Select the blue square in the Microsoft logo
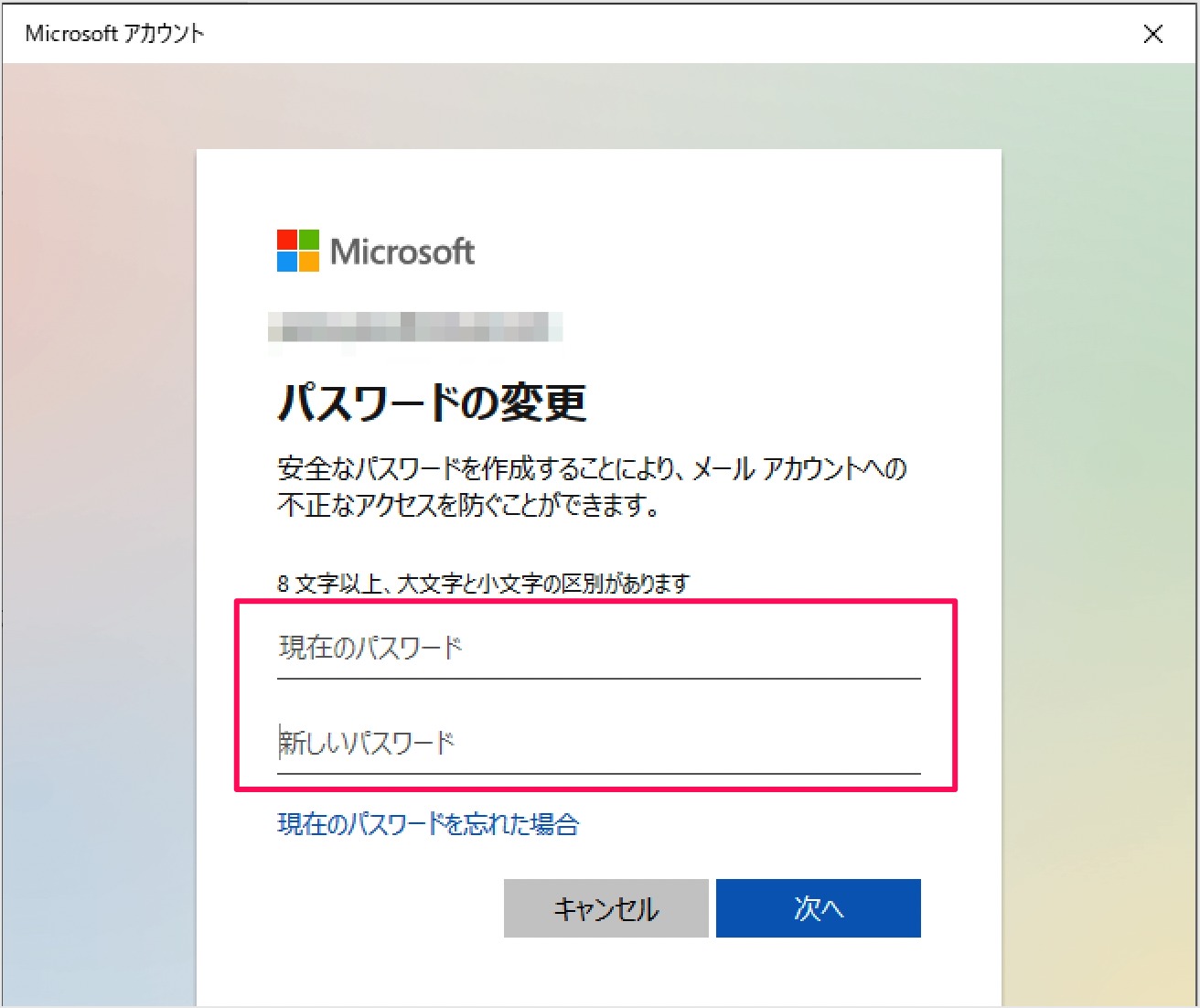The height and width of the screenshot is (1008, 1200). click(285, 263)
